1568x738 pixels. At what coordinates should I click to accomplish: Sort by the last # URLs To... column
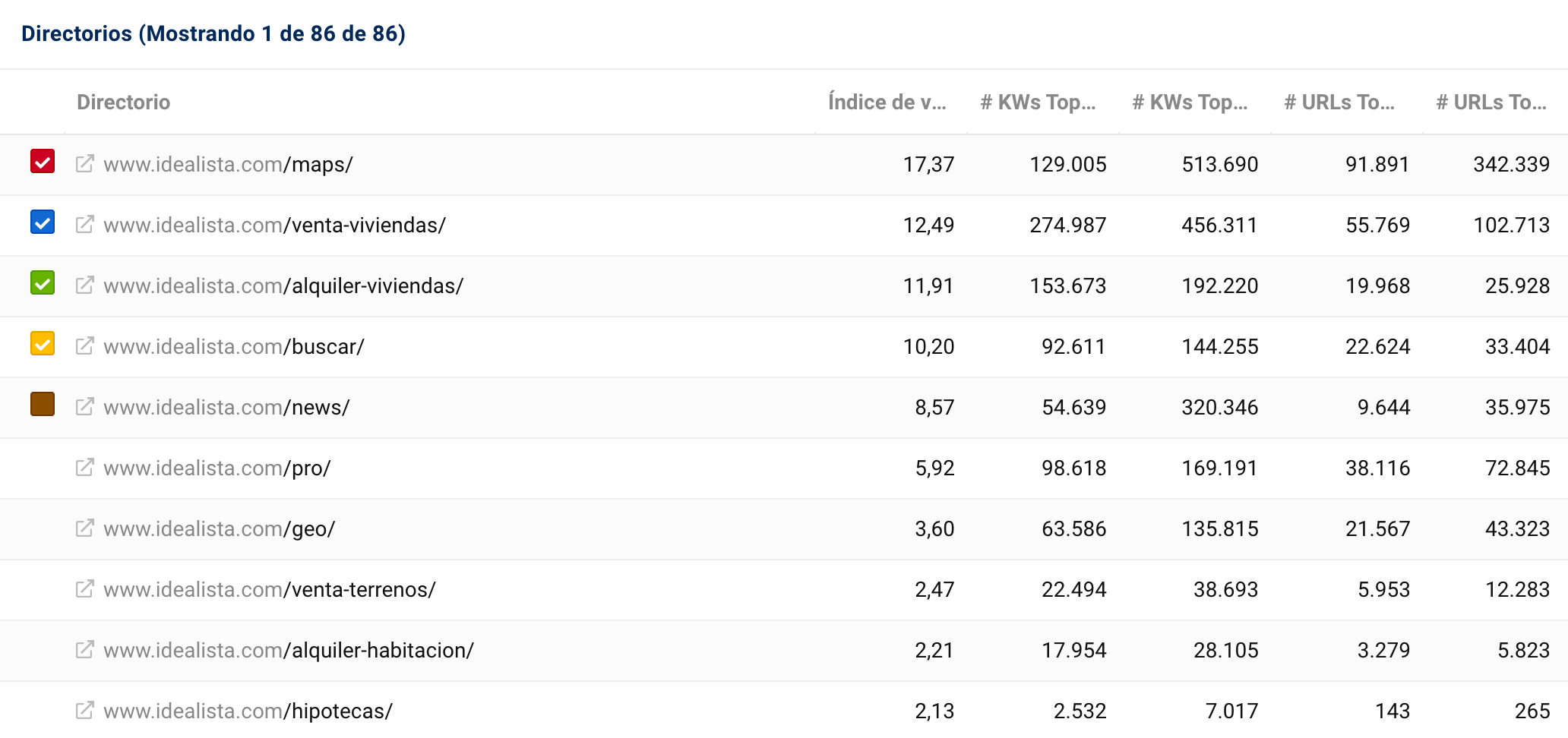pyautogui.click(x=1491, y=102)
